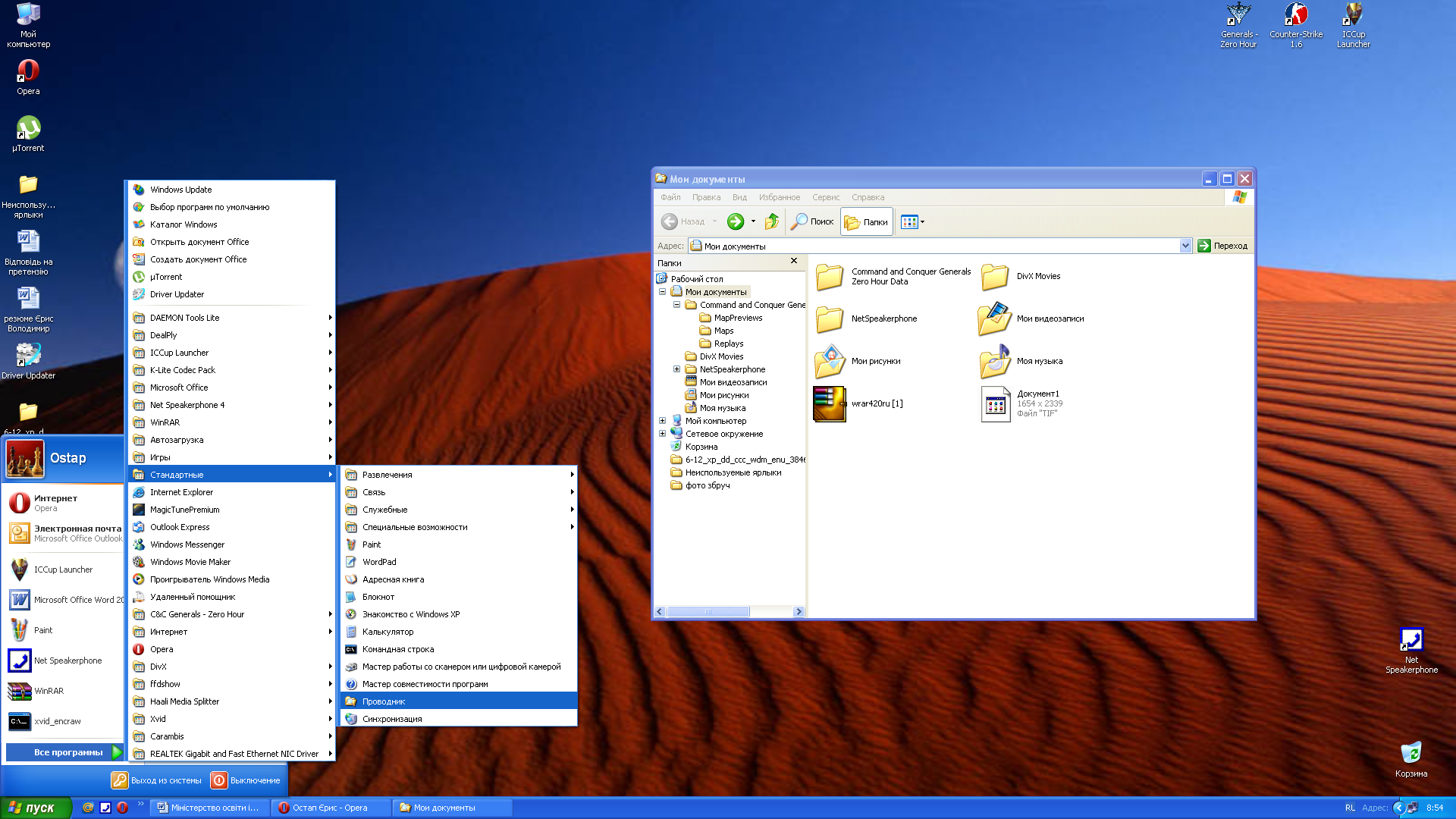Screen dimensions: 1456x819
Task: Open Вид menu in Explorer
Action: click(x=739, y=197)
